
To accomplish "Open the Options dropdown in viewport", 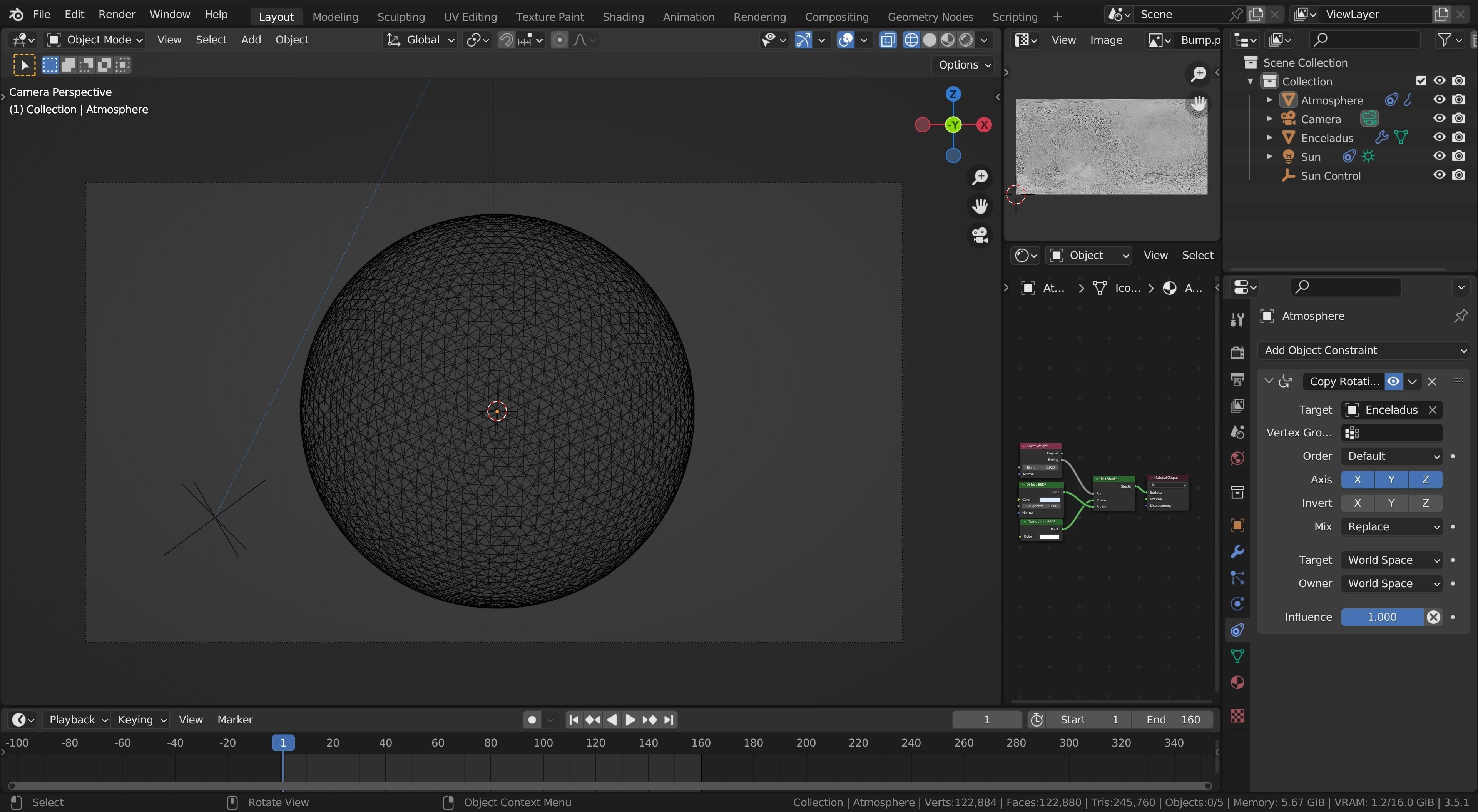I will (965, 65).
